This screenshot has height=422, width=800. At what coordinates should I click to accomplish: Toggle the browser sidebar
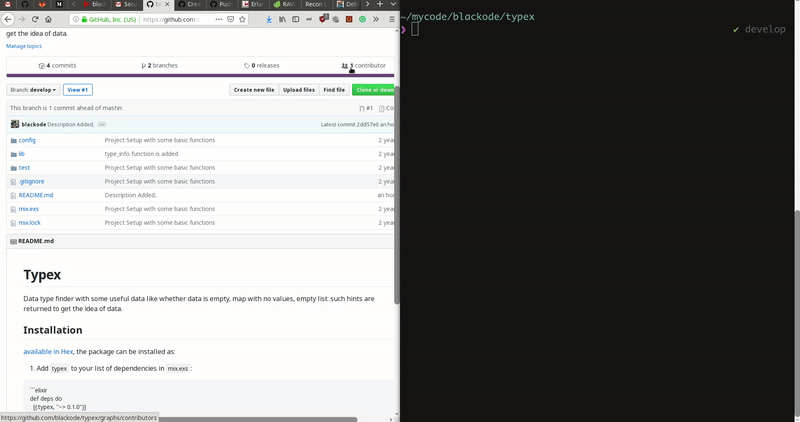pos(295,19)
